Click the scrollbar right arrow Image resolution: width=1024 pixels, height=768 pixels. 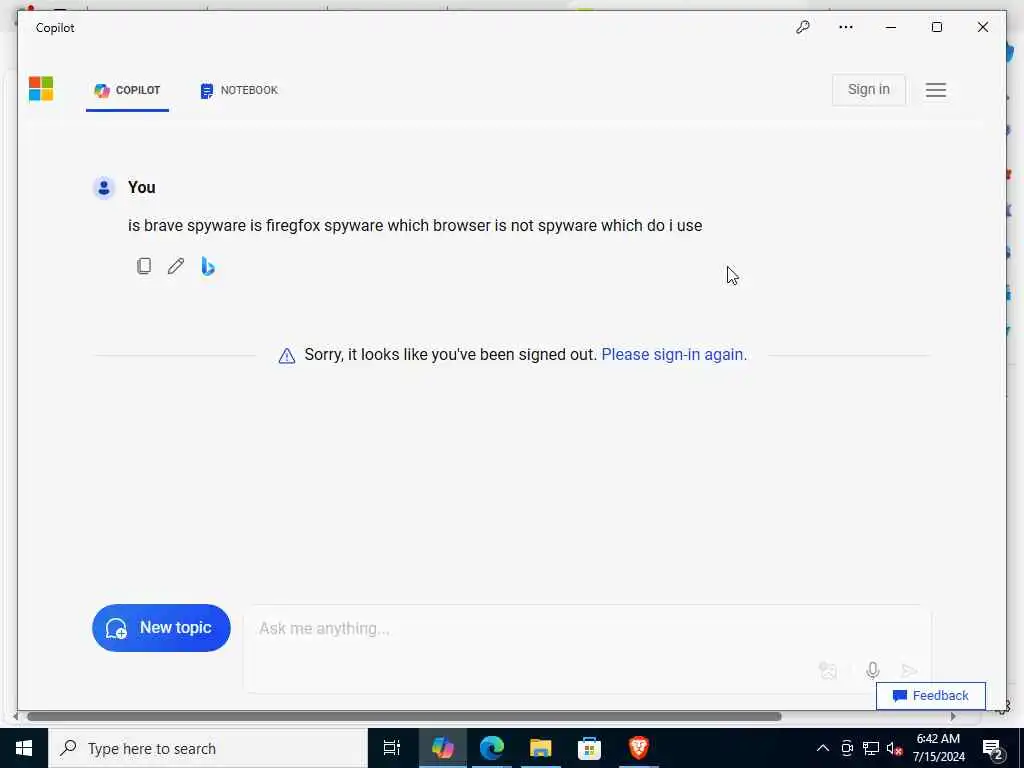[953, 716]
